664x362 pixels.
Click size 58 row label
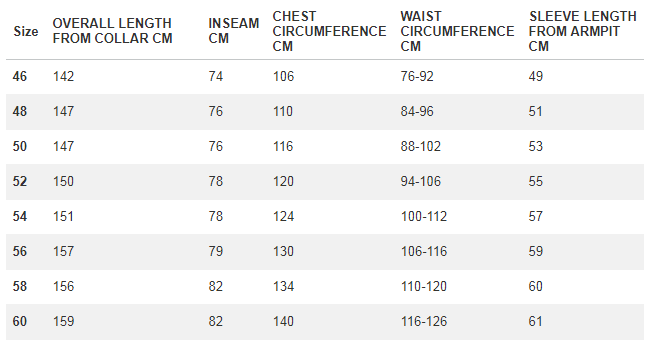coord(19,286)
